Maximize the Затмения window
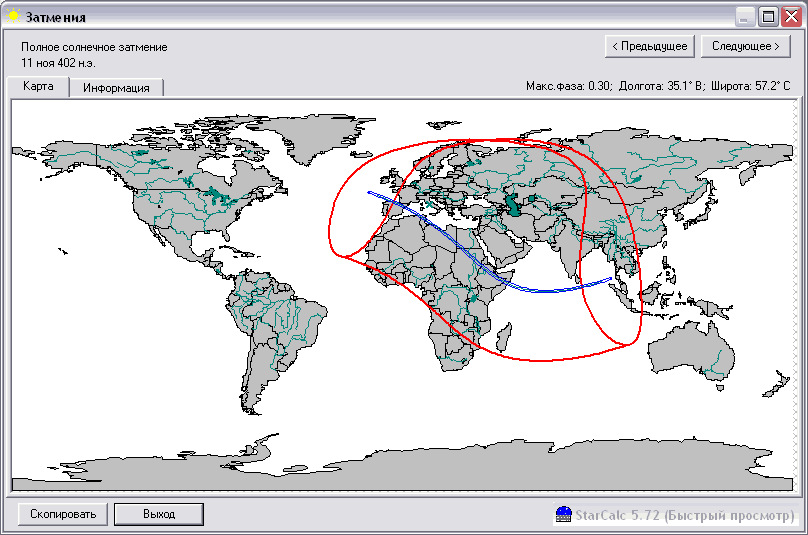 point(768,17)
